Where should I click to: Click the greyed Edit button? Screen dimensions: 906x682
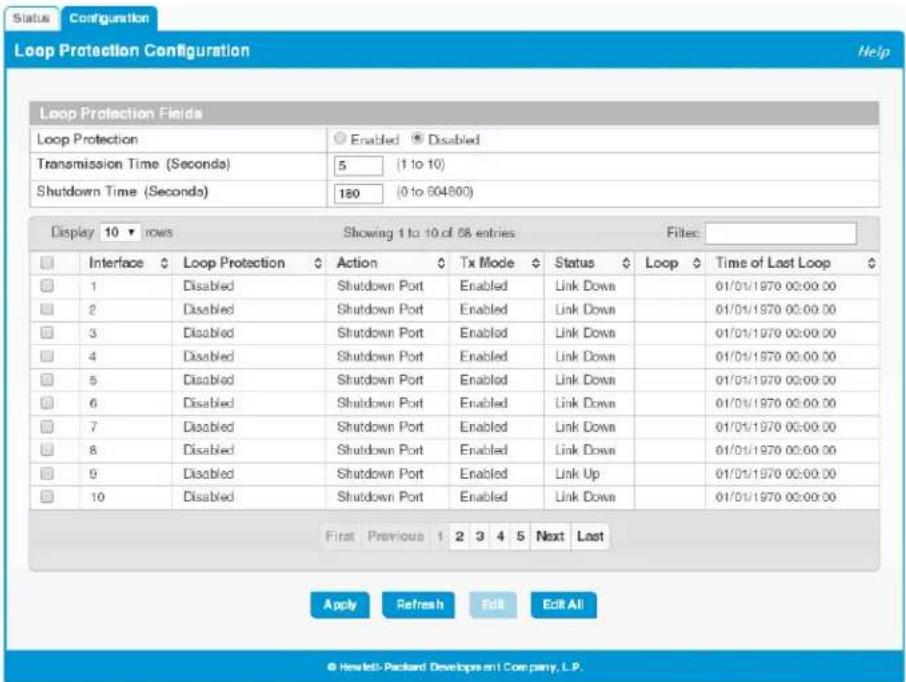coord(493,605)
